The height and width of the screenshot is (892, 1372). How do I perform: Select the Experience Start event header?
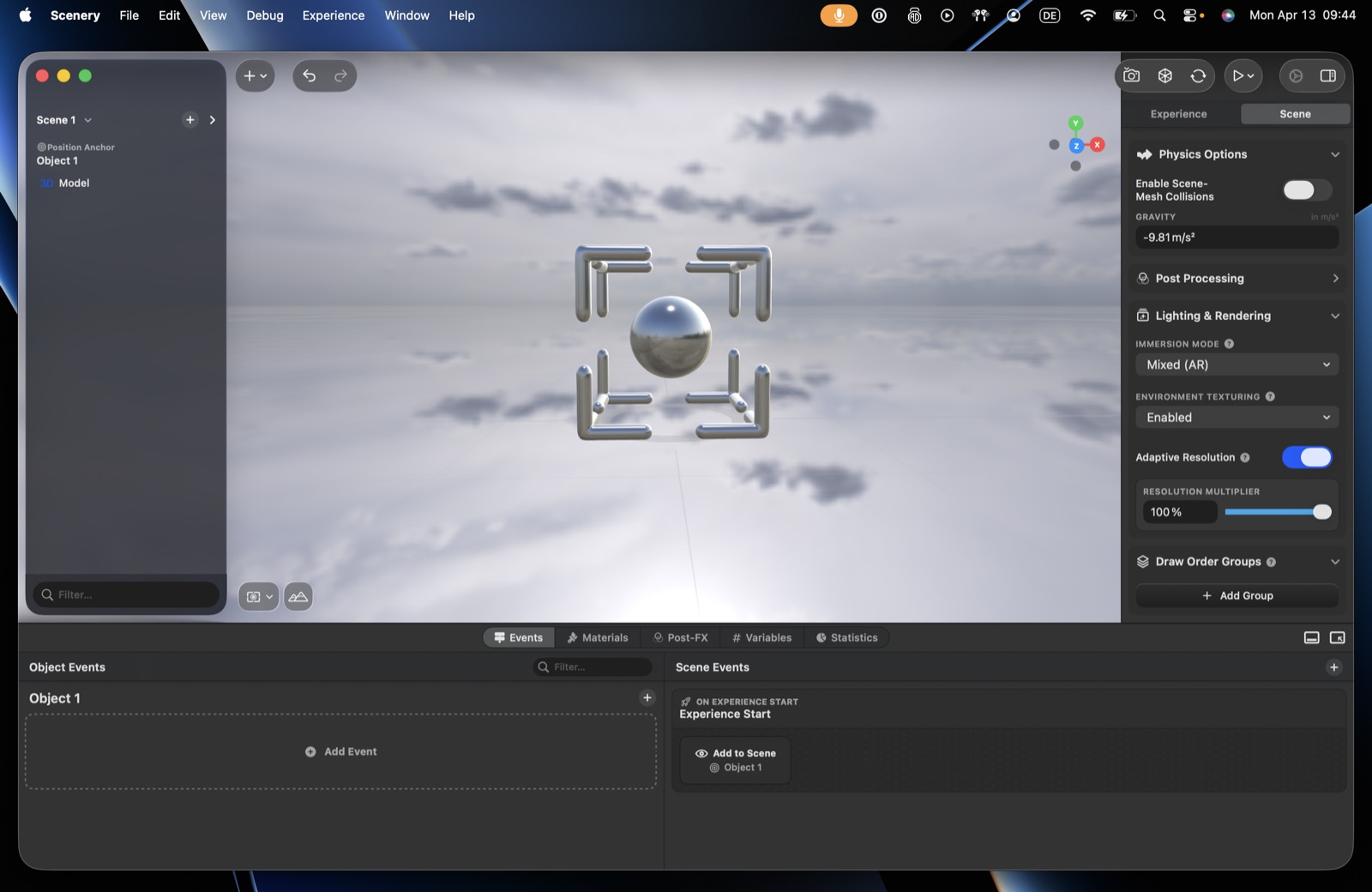click(x=1008, y=708)
